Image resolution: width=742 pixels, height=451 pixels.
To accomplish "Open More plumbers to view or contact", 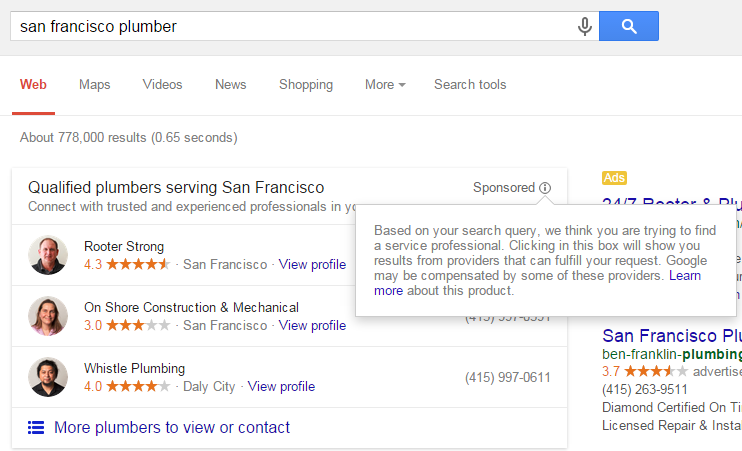I will [172, 428].
